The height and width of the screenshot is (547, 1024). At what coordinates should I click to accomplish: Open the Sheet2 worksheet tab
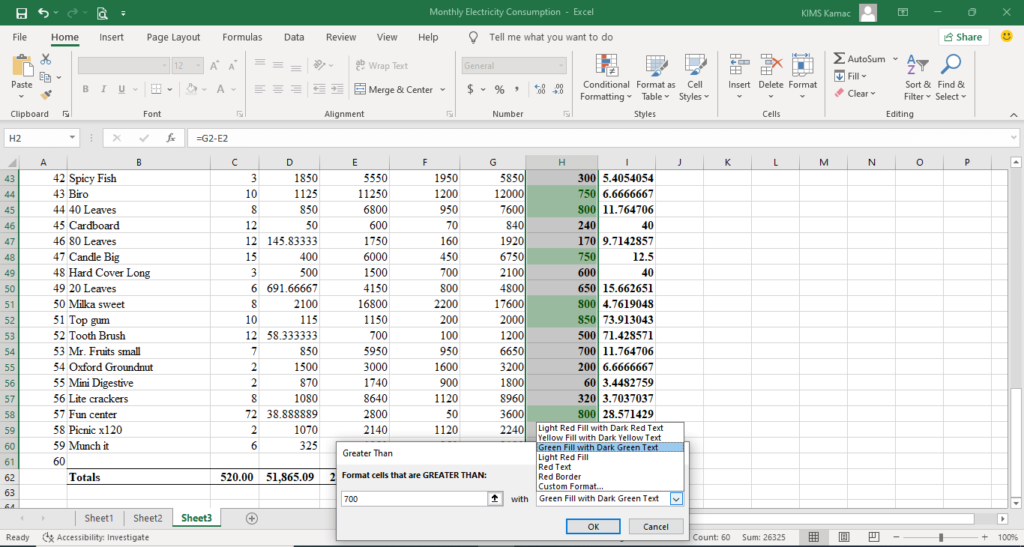pyautogui.click(x=148, y=518)
